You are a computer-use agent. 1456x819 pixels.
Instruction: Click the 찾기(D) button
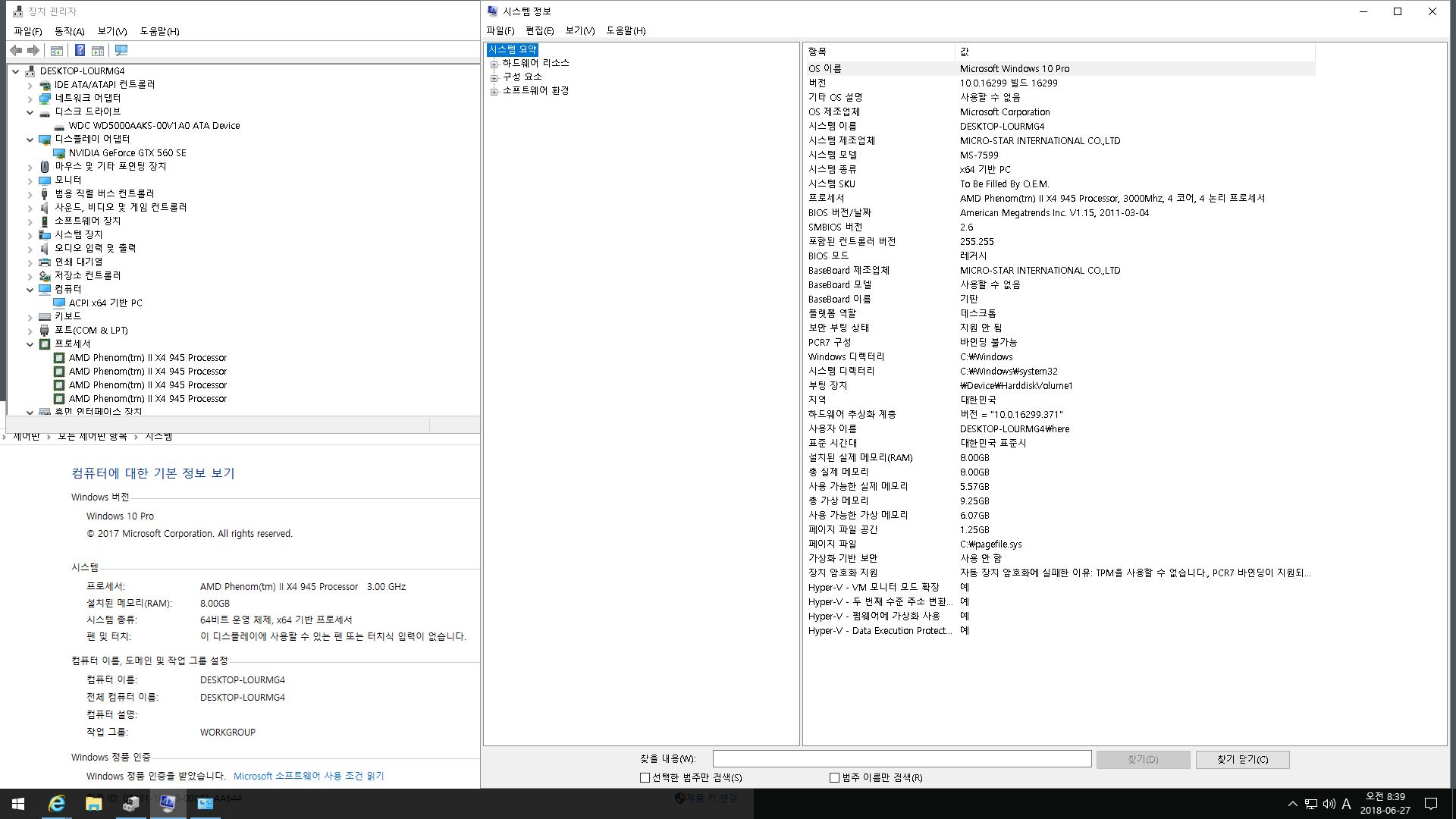pos(1143,759)
